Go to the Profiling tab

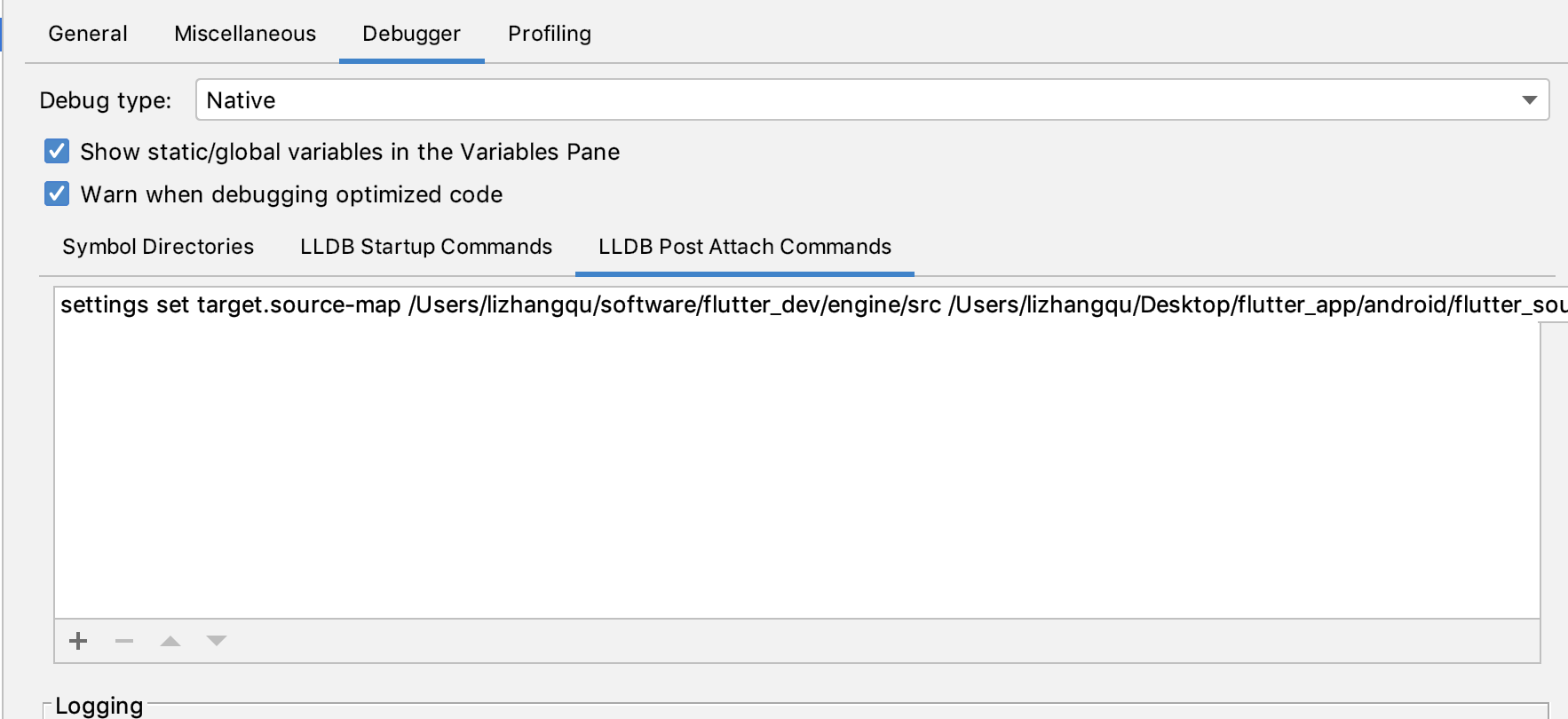(x=550, y=34)
